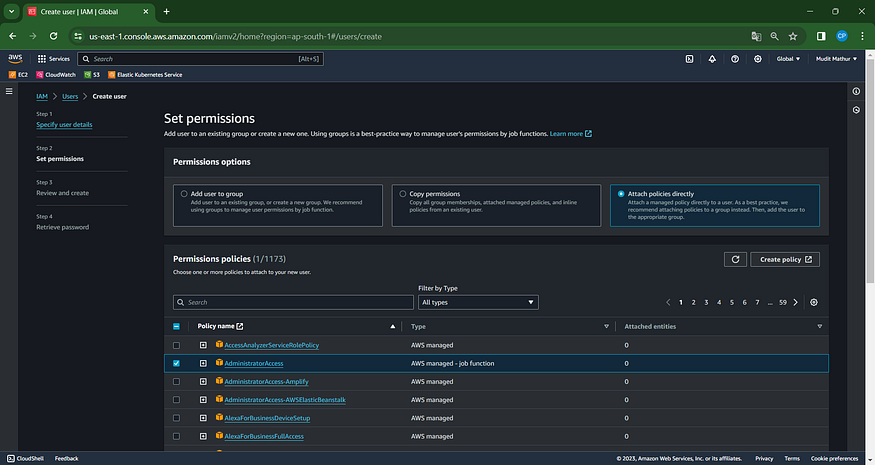The width and height of the screenshot is (875, 465).
Task: Open a new browser tab
Action: (166, 11)
